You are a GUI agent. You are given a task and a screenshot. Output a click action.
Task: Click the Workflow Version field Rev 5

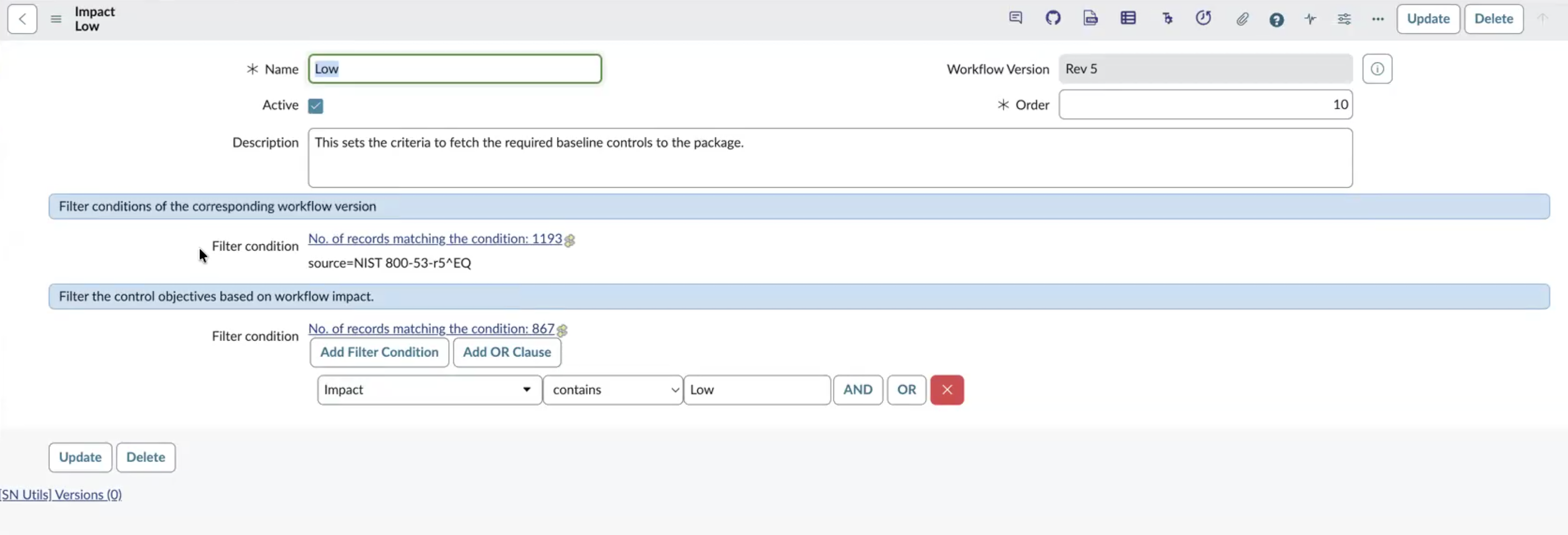(1205, 69)
